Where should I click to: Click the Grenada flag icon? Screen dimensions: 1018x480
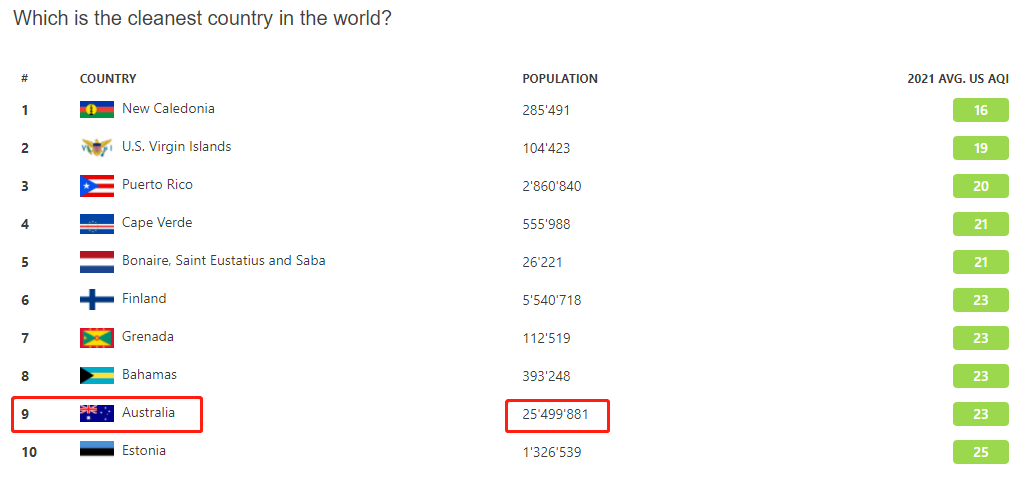tap(97, 338)
